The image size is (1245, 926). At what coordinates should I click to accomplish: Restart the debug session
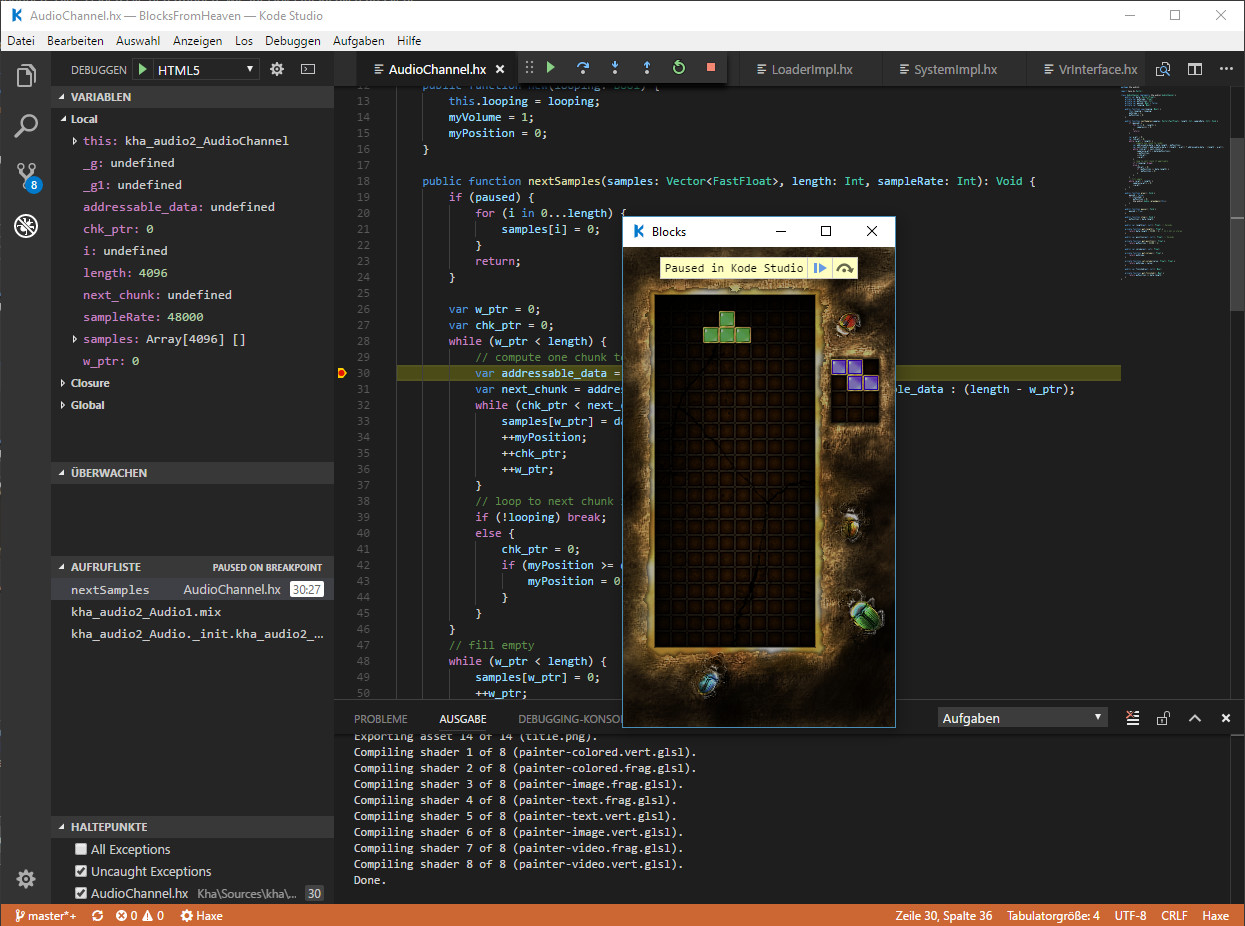(x=679, y=68)
